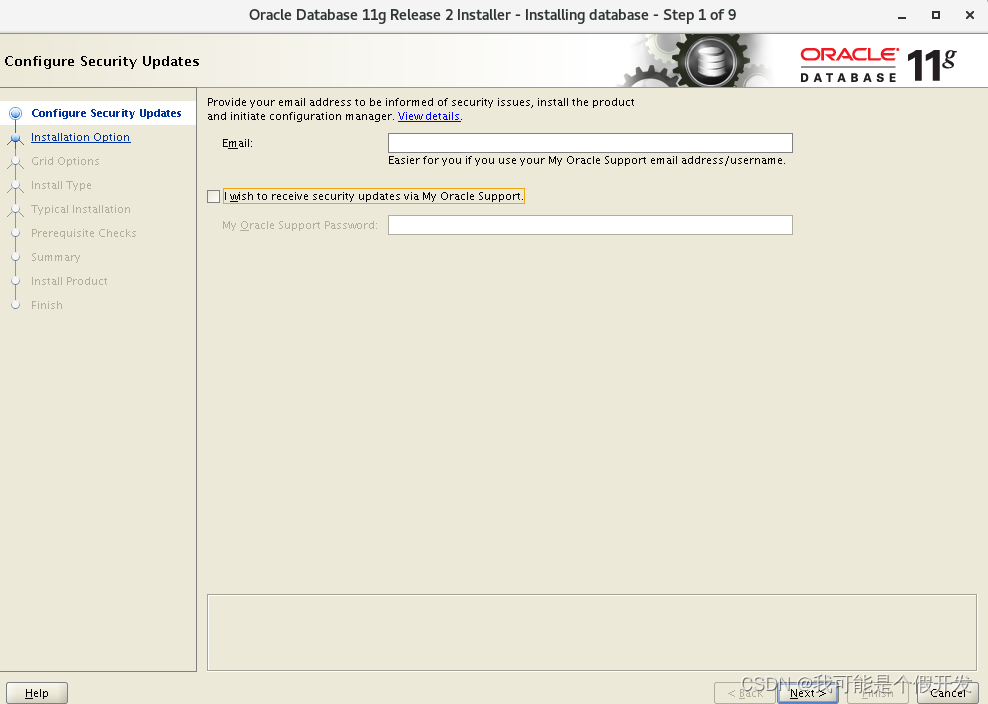Click the Installation Option step bullet
Viewport: 988px width, 704px height.
click(16, 137)
